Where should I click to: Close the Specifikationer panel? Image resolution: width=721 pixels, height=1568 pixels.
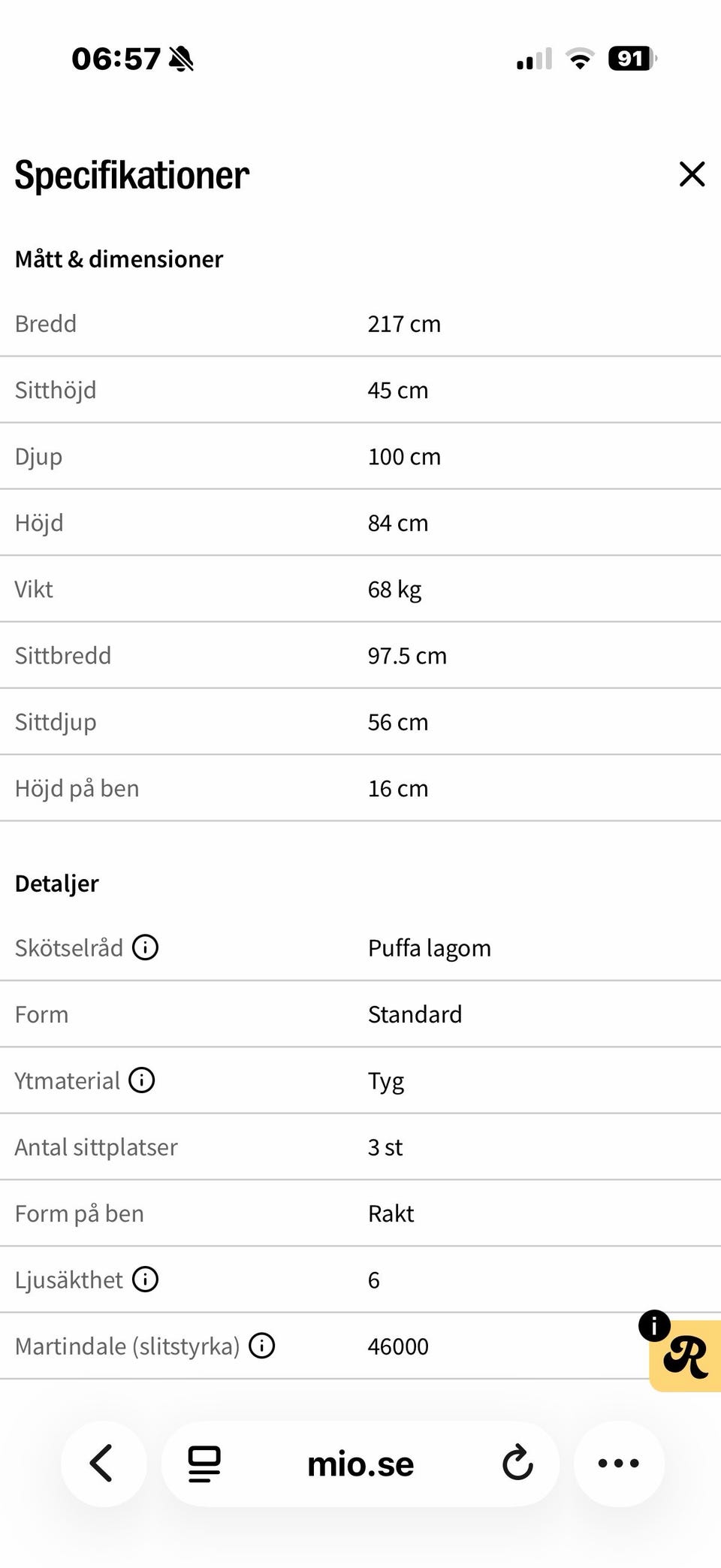pyautogui.click(x=692, y=174)
